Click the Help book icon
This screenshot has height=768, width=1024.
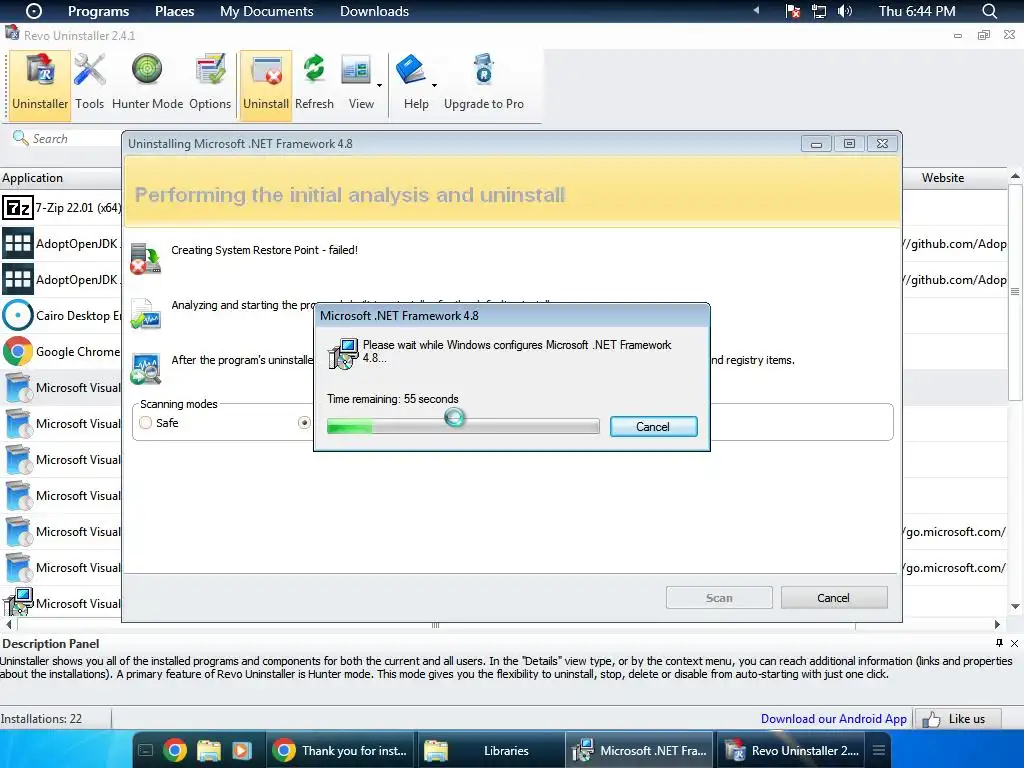pos(412,70)
